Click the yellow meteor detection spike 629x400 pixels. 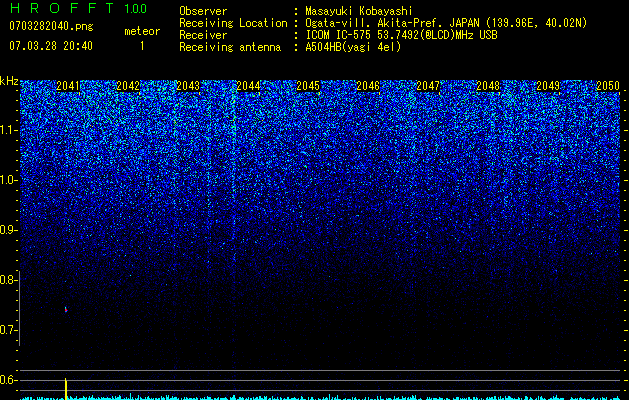pos(66,388)
